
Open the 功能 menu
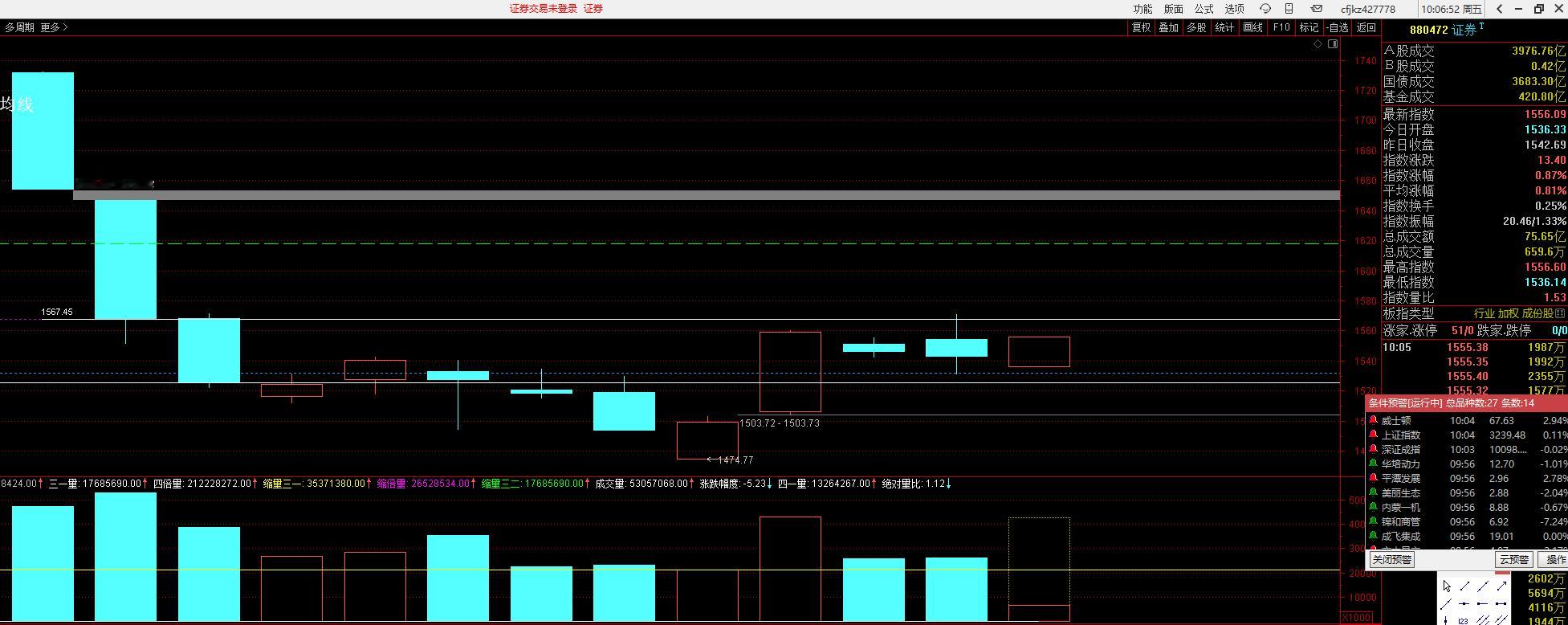tap(1142, 9)
